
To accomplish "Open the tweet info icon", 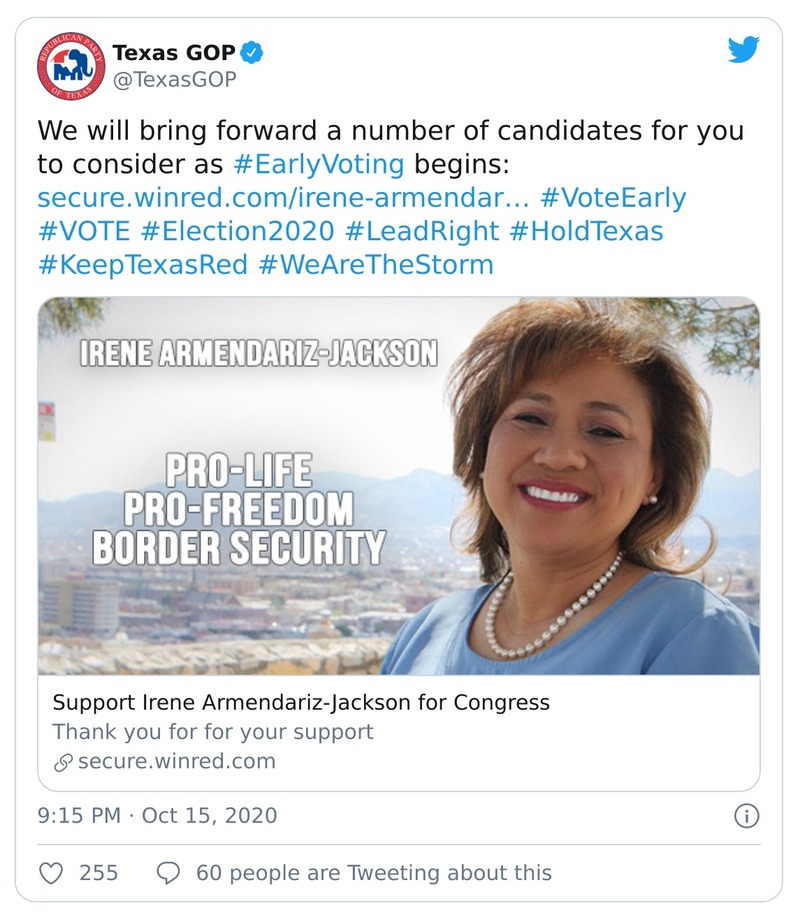I will pos(746,816).
